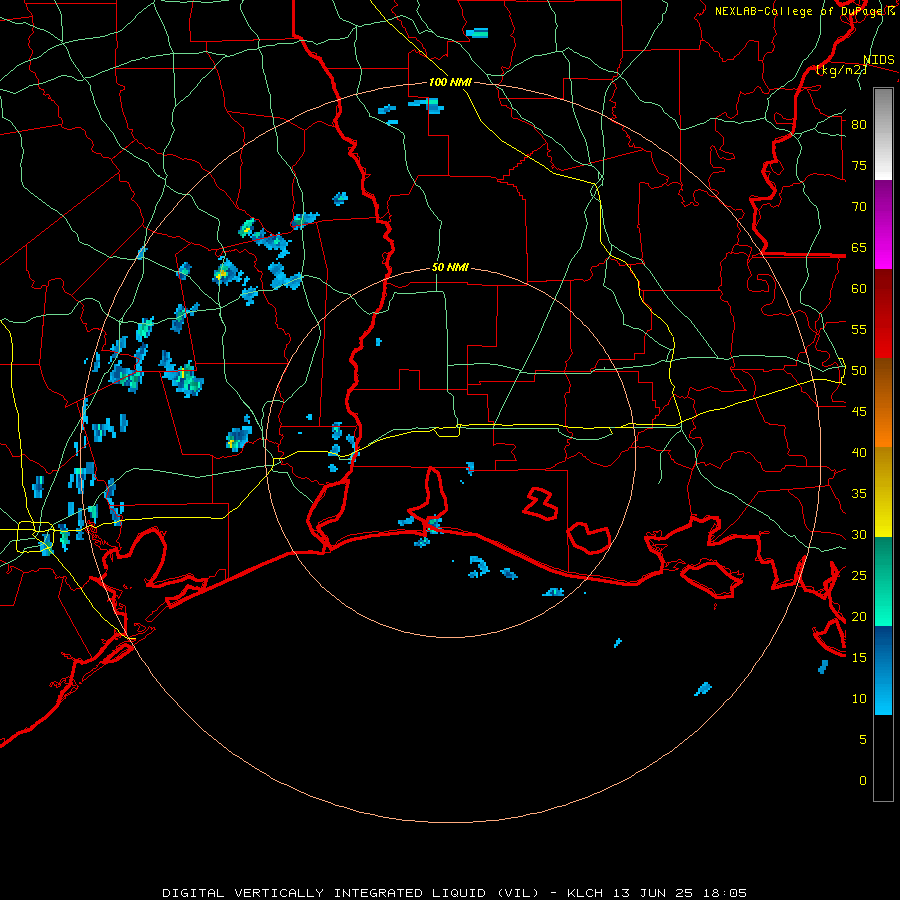This screenshot has width=900, height=900.
Task: Click the '13 JUN 25 18:05' timestamp
Action: (x=680, y=893)
